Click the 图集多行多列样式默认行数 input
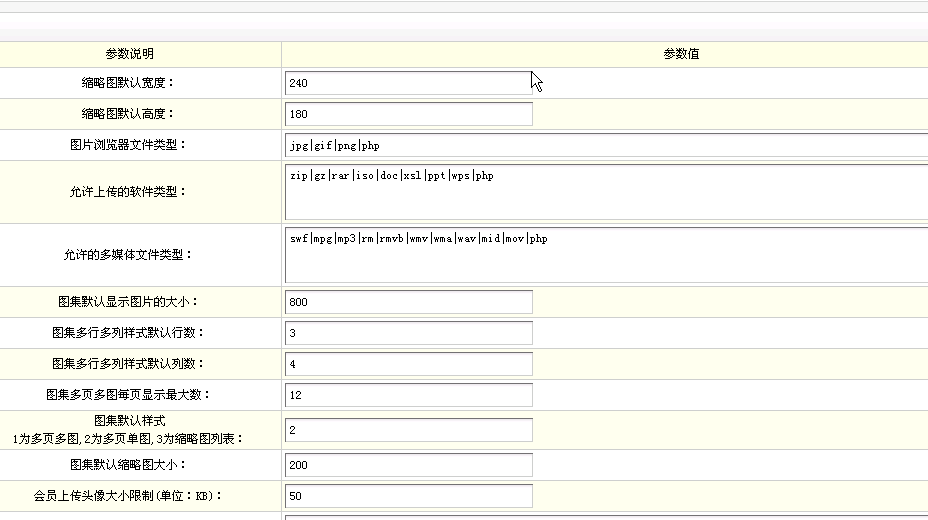Image resolution: width=928 pixels, height=520 pixels. tap(408, 333)
